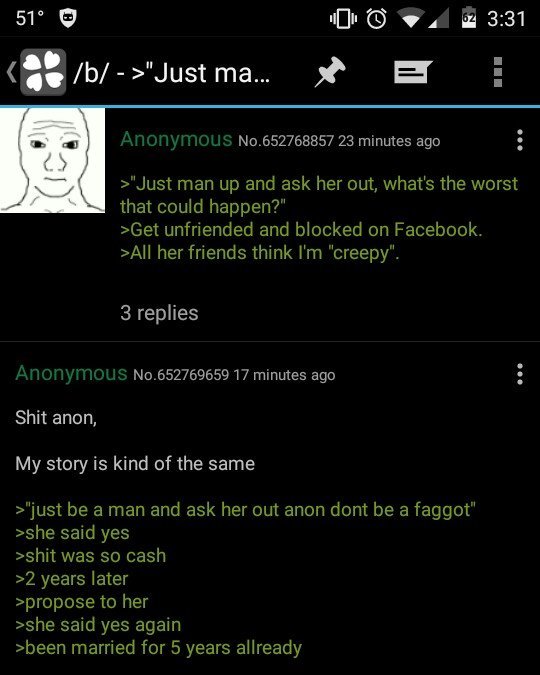Tap the thread title /b/ - >"Just ma...
This screenshot has width=540, height=675.
[x=172, y=72]
